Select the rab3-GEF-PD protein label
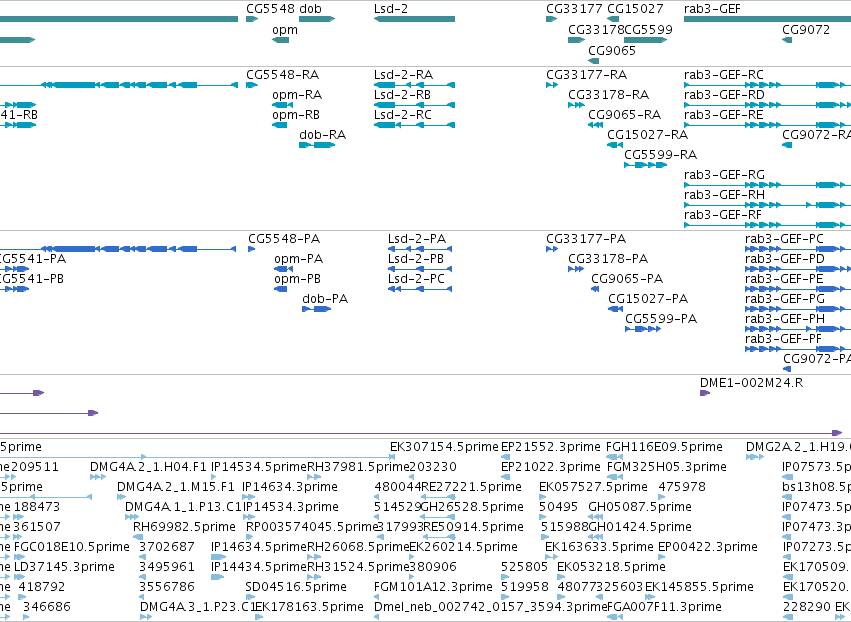Screen dimensions: 851x622 pyautogui.click(x=785, y=259)
